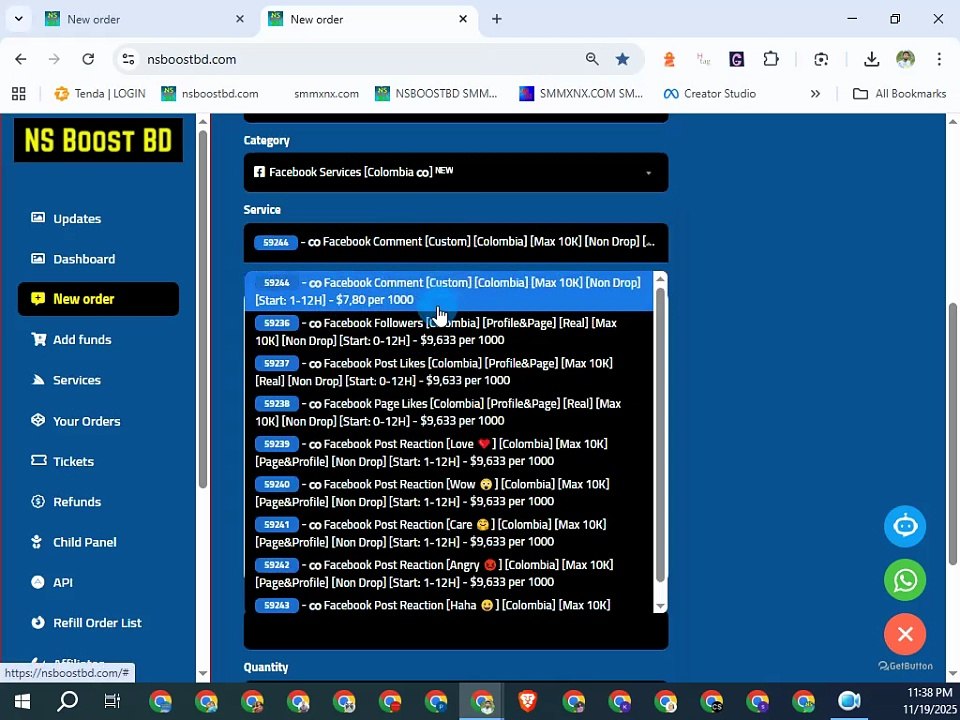This screenshot has height=720, width=960.
Task: Close the floating contact buttons
Action: (x=904, y=634)
